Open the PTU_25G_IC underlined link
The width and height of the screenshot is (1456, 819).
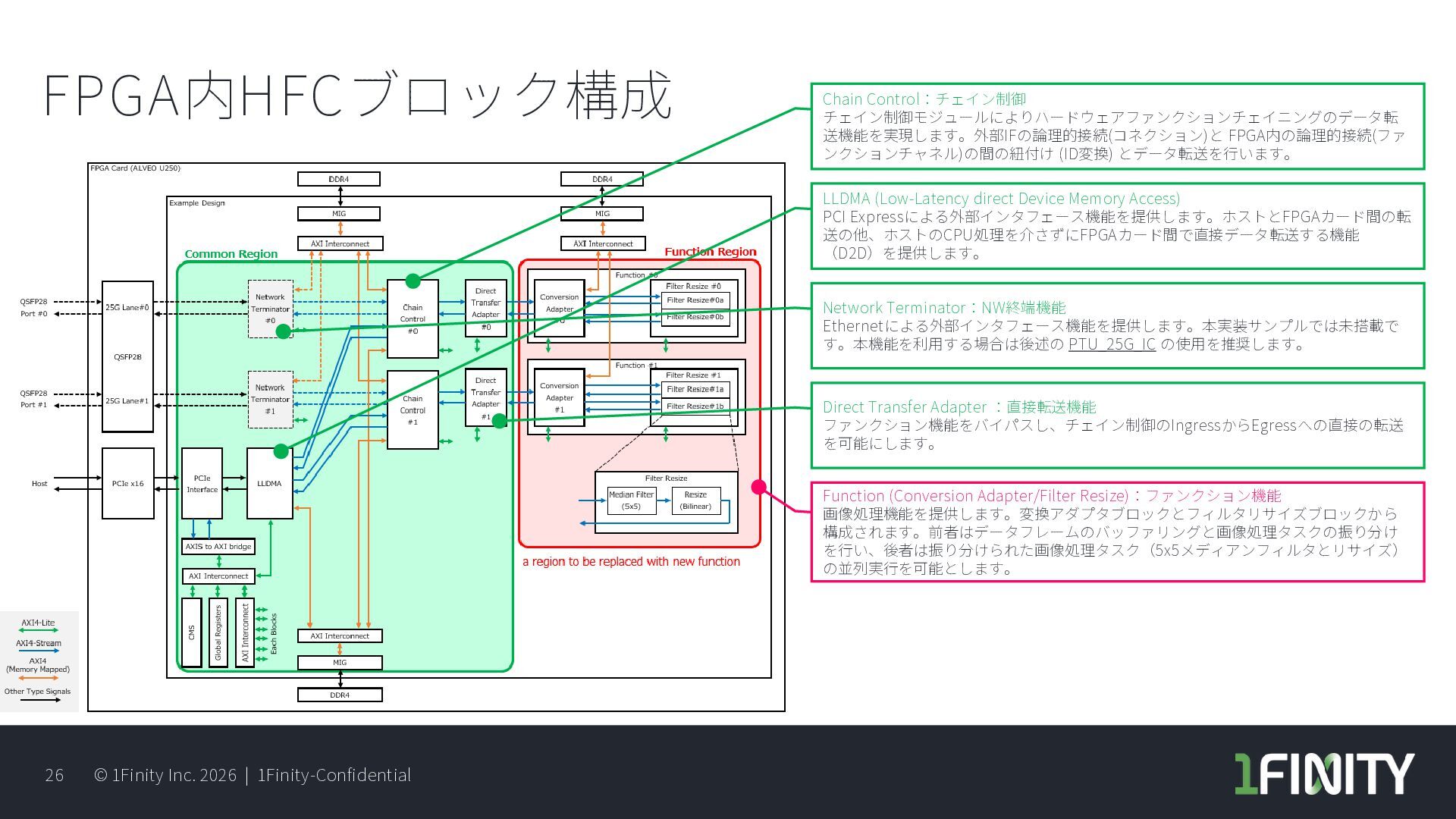tap(1112, 344)
